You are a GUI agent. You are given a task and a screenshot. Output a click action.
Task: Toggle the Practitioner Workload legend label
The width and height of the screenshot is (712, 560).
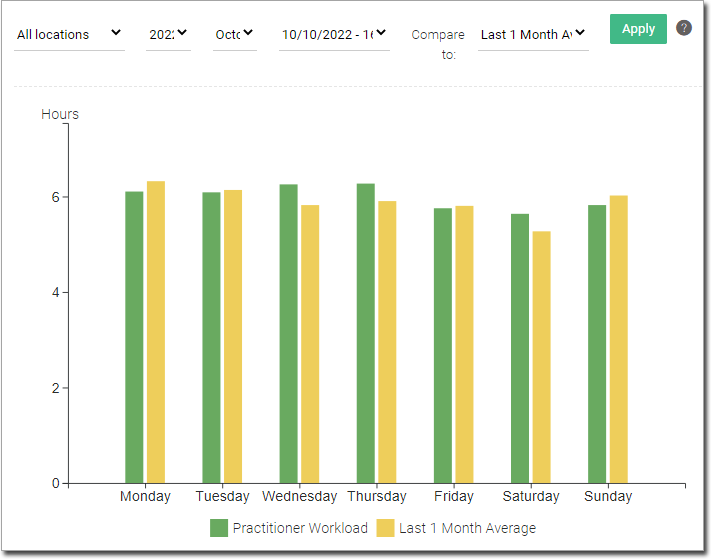click(300, 528)
